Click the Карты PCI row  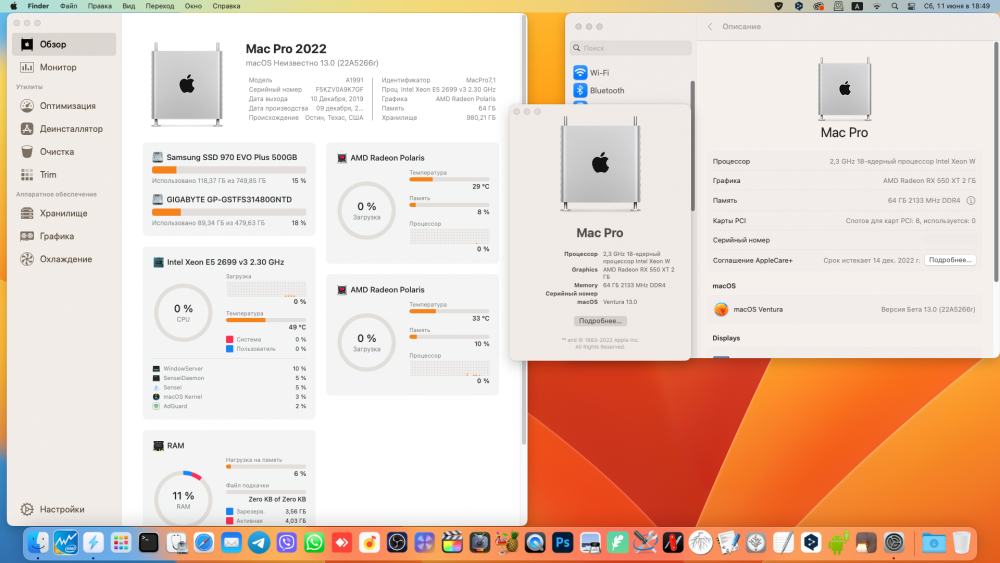844,221
